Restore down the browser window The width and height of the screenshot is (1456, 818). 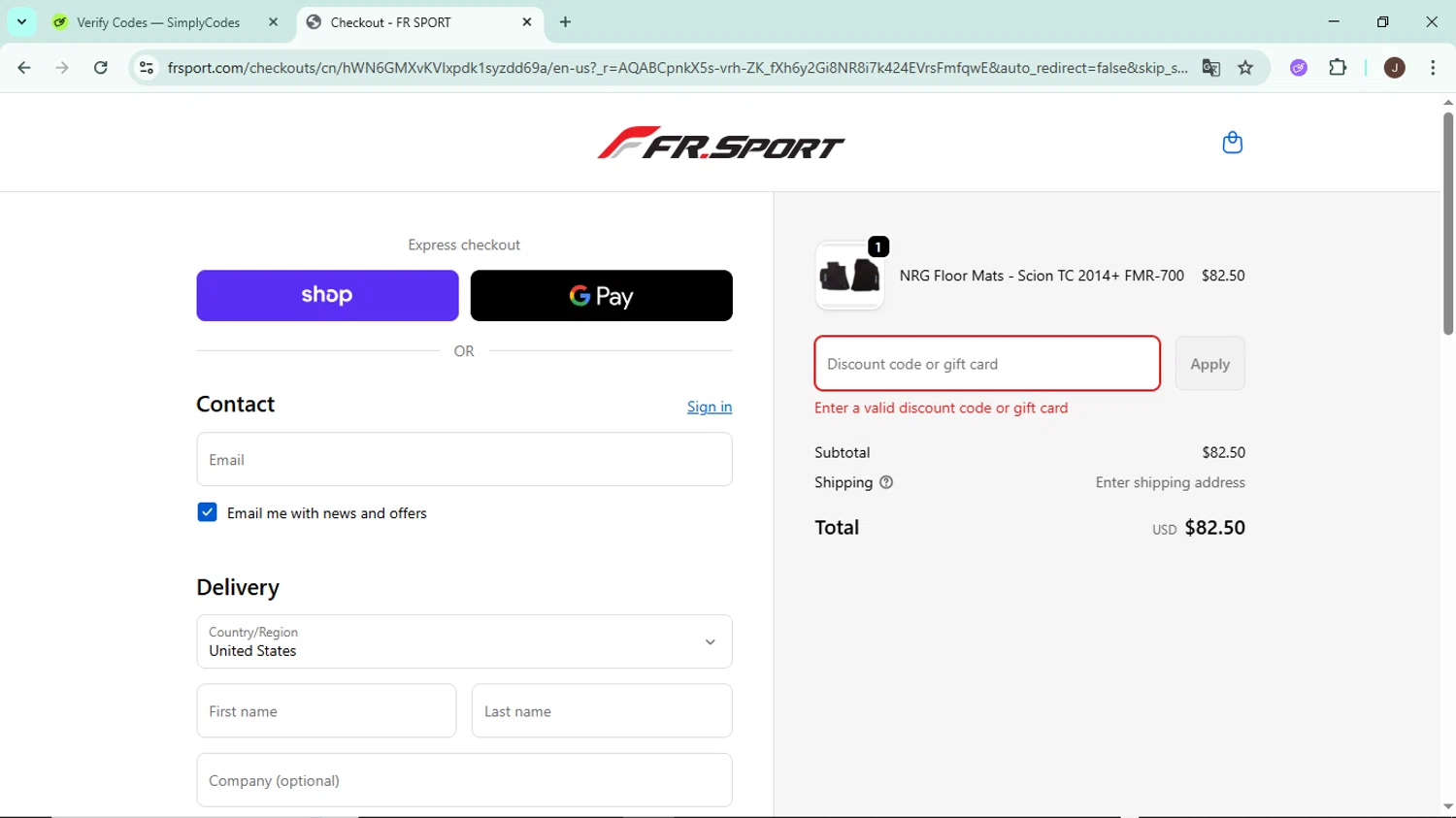(x=1382, y=21)
